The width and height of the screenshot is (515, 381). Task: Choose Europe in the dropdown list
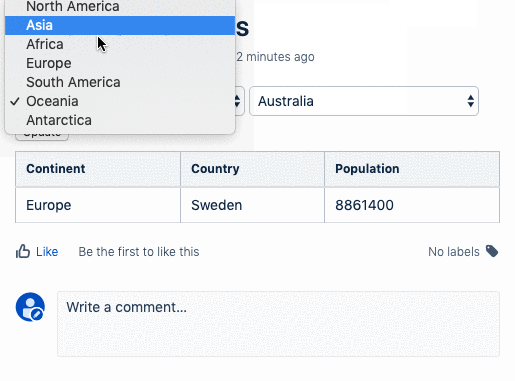pyautogui.click(x=120, y=63)
